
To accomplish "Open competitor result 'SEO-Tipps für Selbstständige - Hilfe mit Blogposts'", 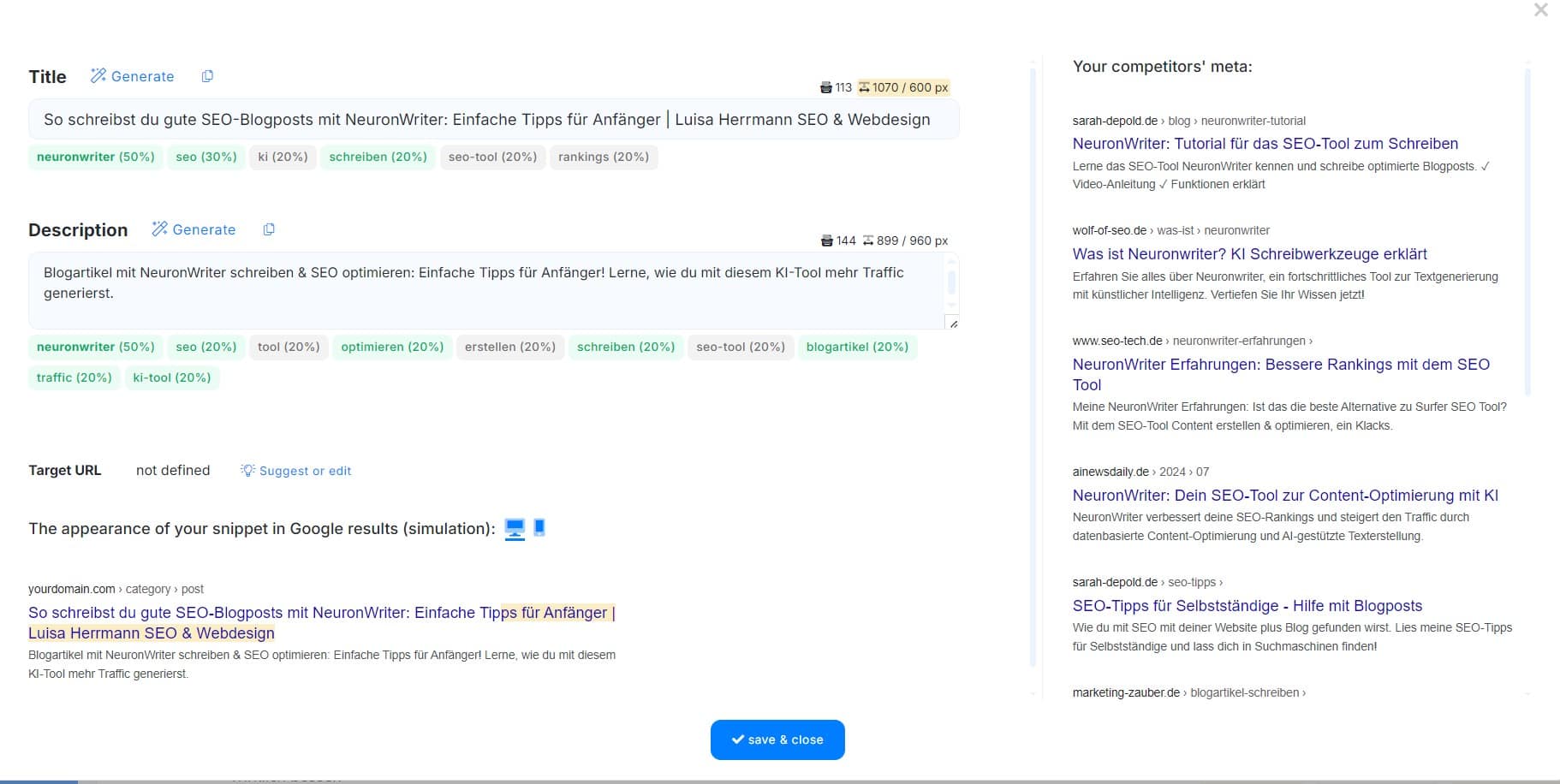I will point(1247,606).
